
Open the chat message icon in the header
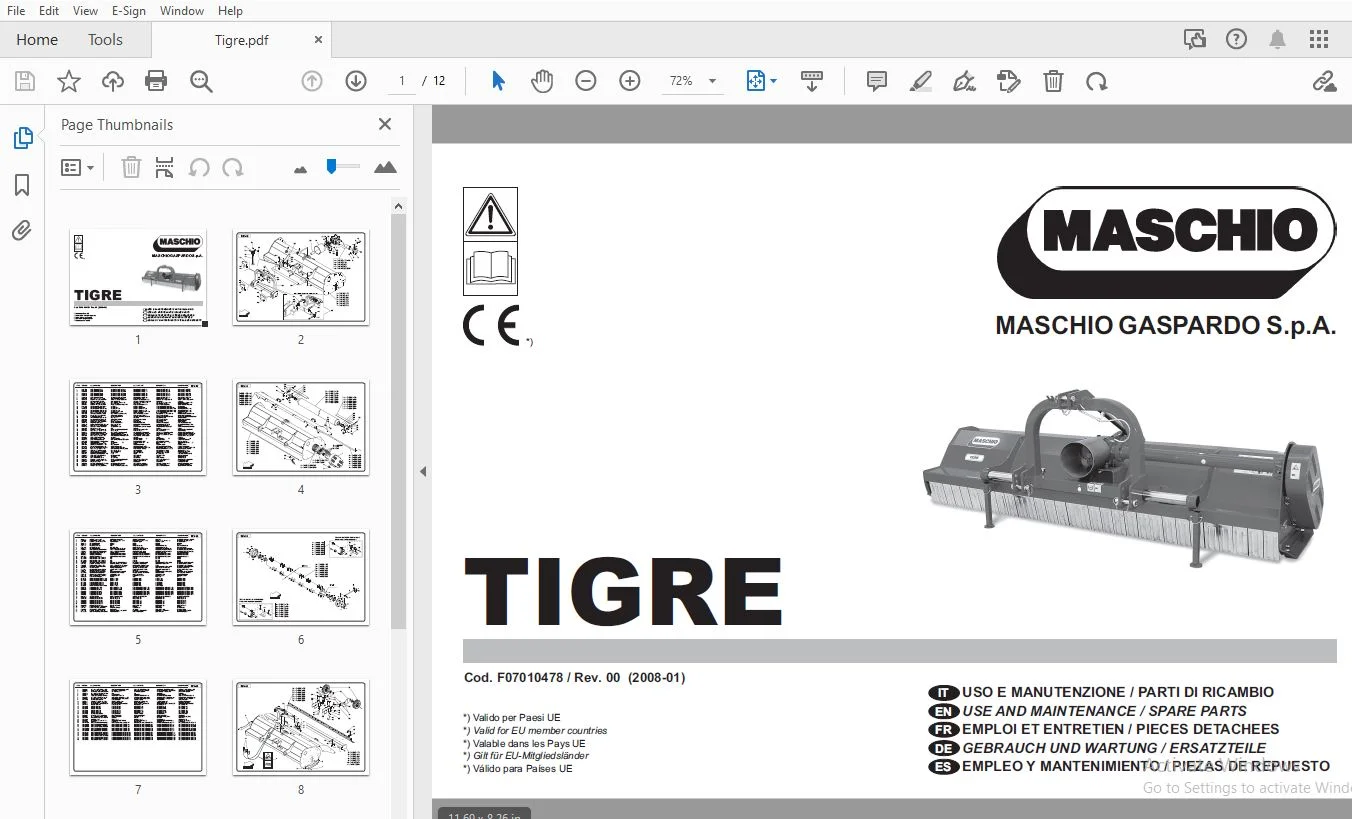pyautogui.click(x=1195, y=40)
